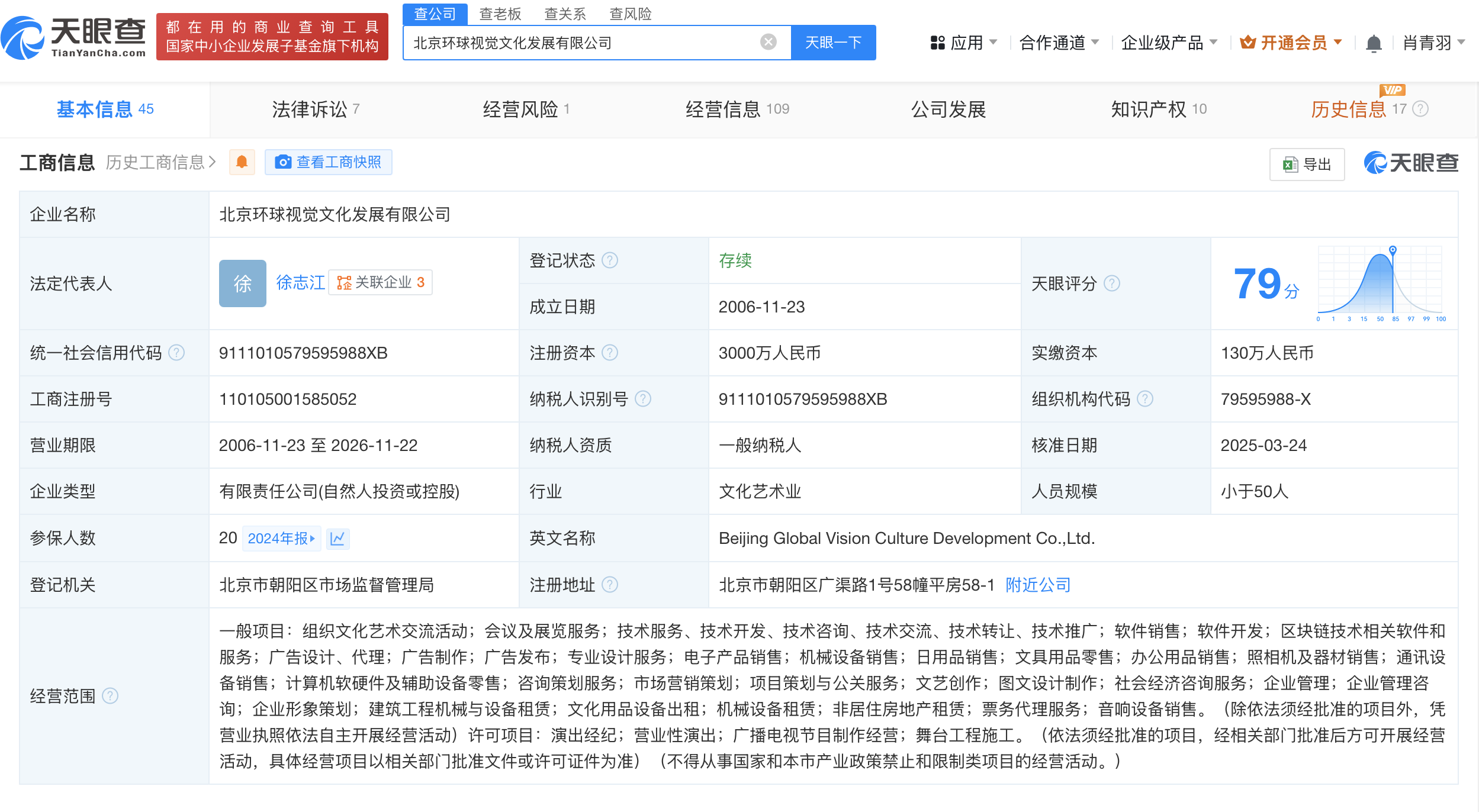1479x812 pixels.
Task: Click the registration number 110105001585052
Action: [x=288, y=399]
